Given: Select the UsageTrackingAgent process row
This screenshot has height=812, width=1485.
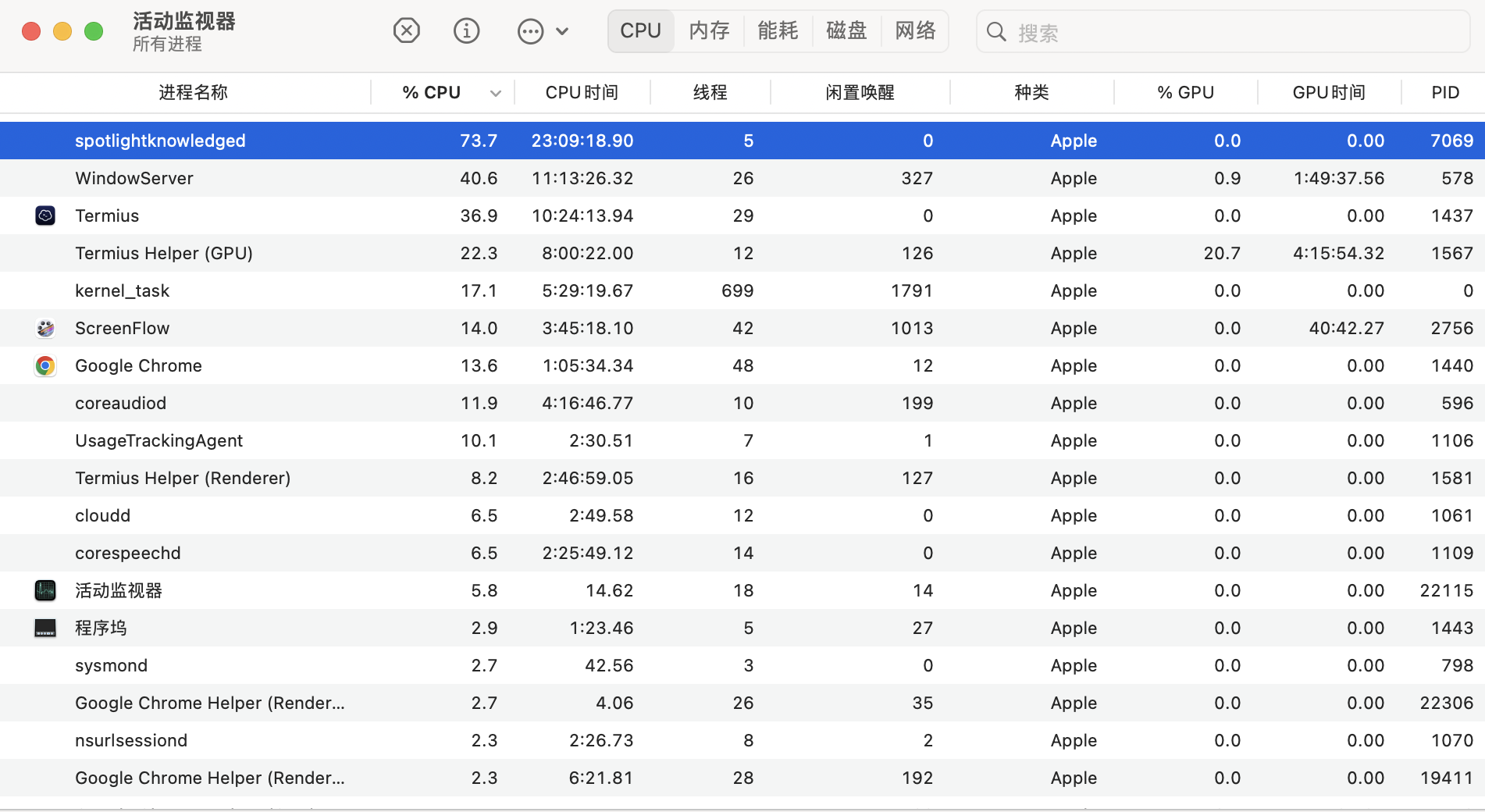Looking at the screenshot, I should click(742, 440).
